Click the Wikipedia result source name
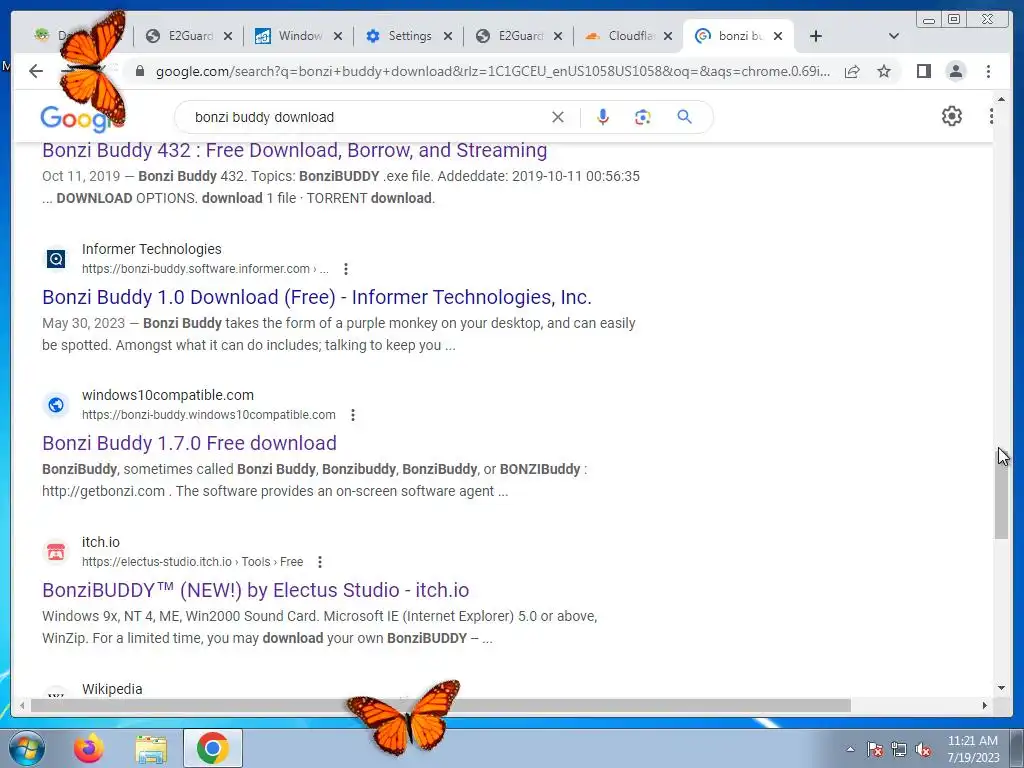This screenshot has width=1024, height=768. pyautogui.click(x=112, y=689)
